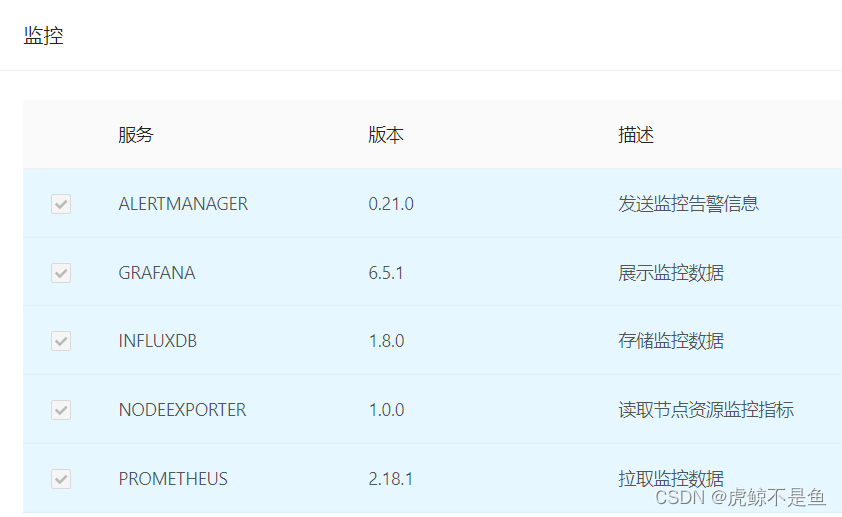Click the 版本 column header

click(386, 135)
